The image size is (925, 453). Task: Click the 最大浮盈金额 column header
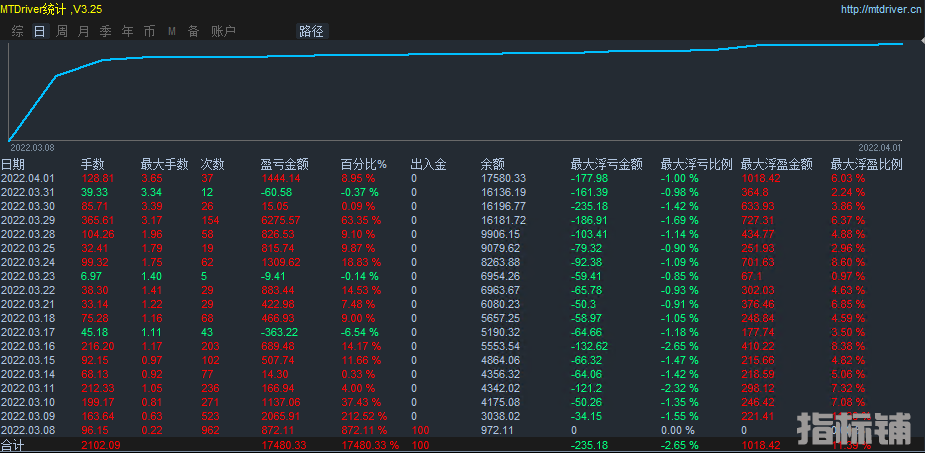point(777,165)
